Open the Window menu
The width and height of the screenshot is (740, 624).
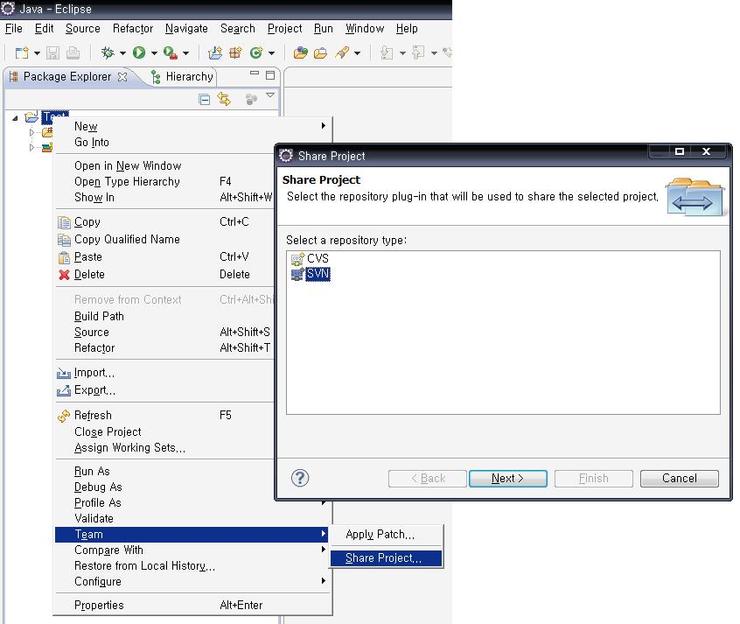click(x=365, y=29)
